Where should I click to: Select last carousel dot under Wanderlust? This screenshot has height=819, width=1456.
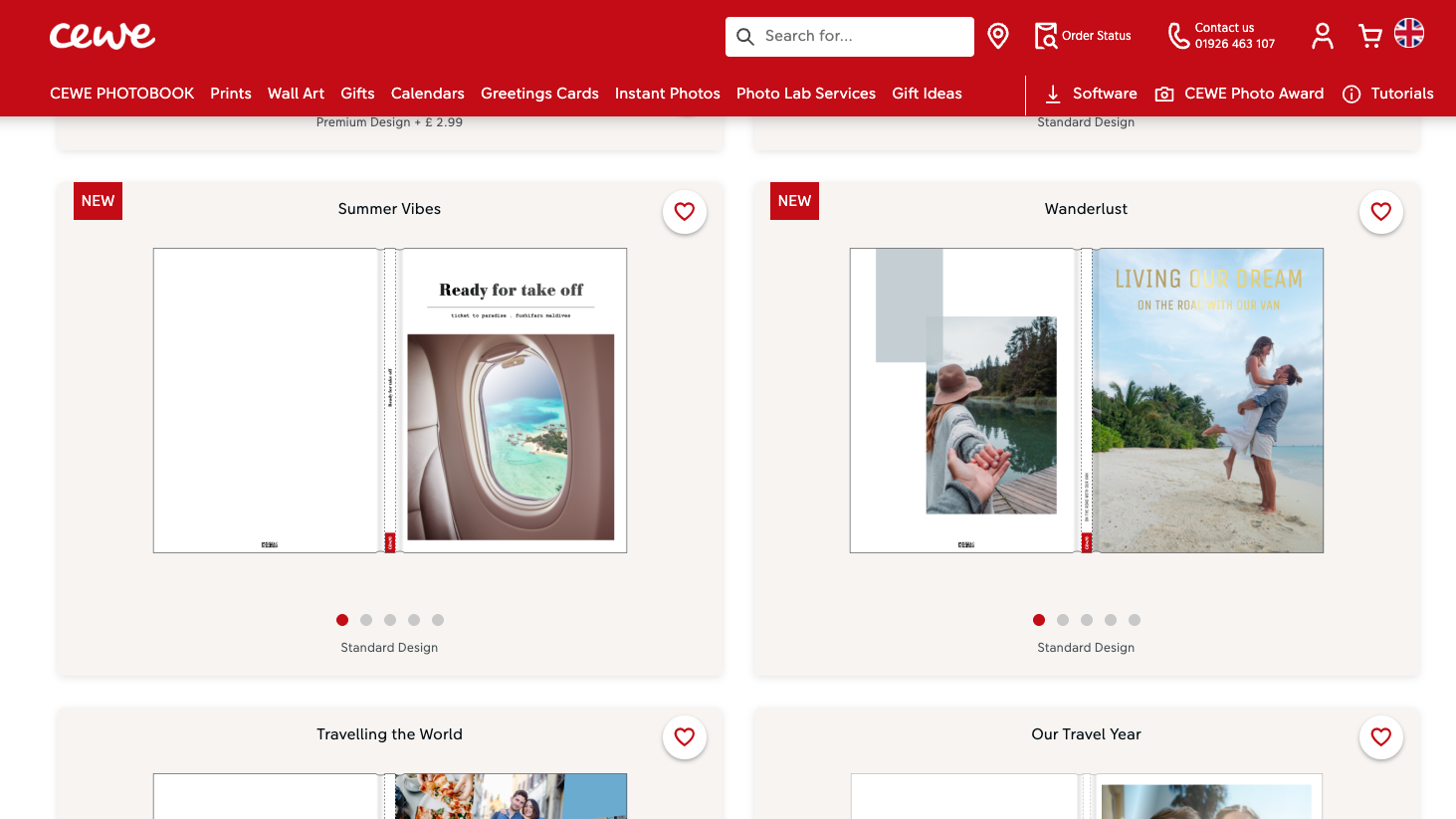coord(1135,620)
